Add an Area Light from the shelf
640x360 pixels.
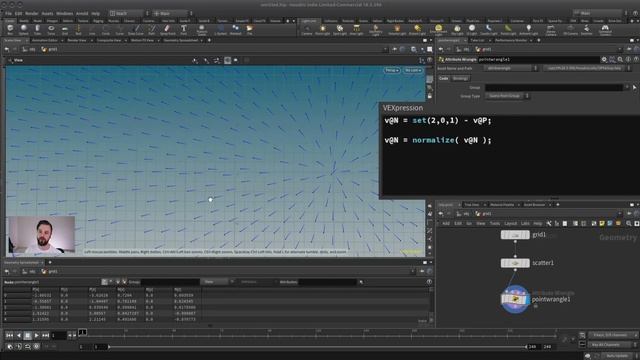pyautogui.click(x=356, y=29)
